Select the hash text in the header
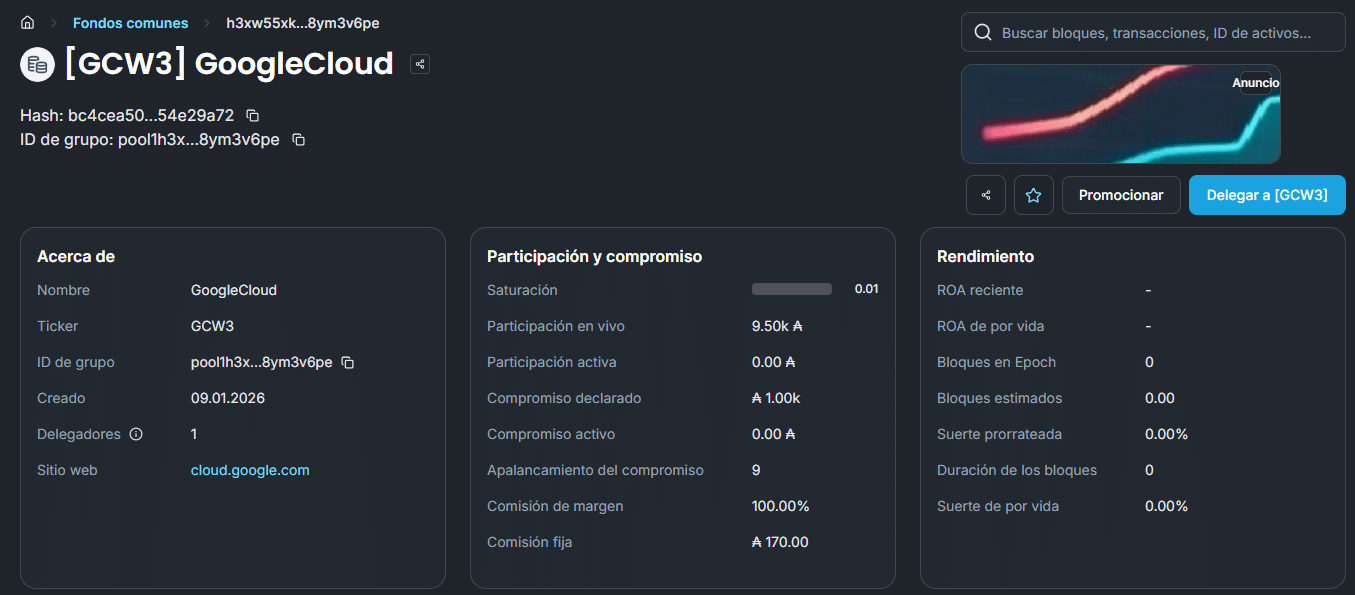Viewport: 1355px width, 595px height. [150, 115]
